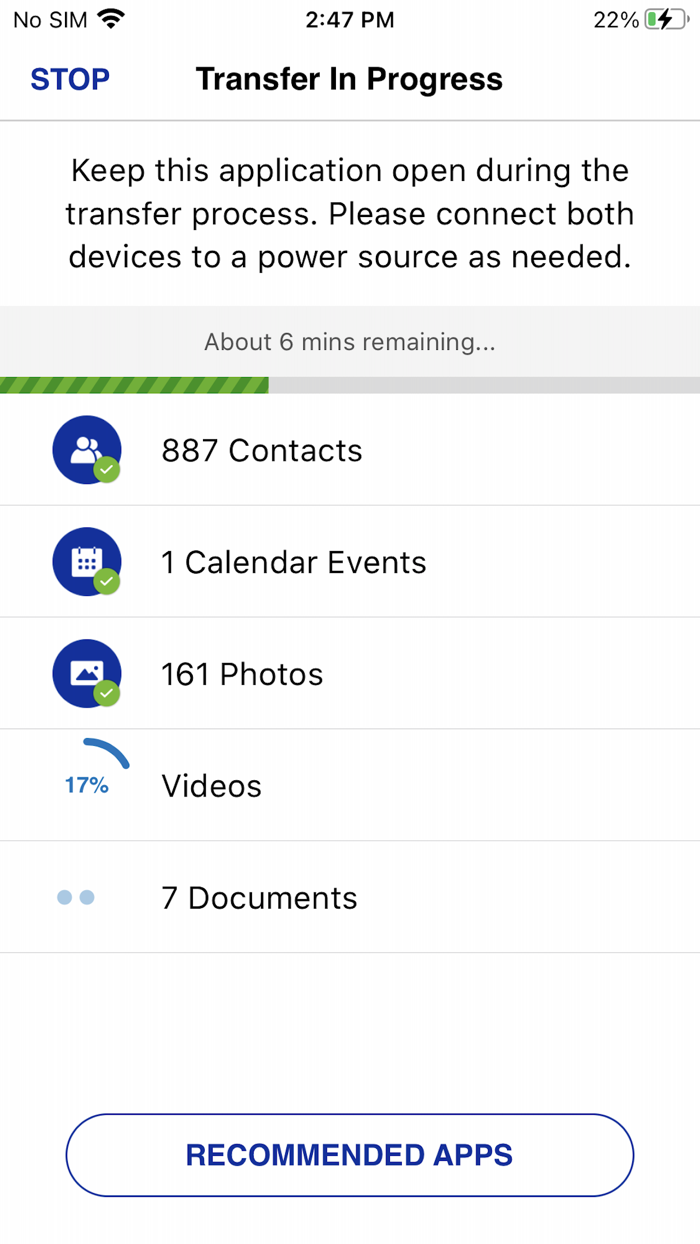Stop the transfer in progress

tap(70, 80)
